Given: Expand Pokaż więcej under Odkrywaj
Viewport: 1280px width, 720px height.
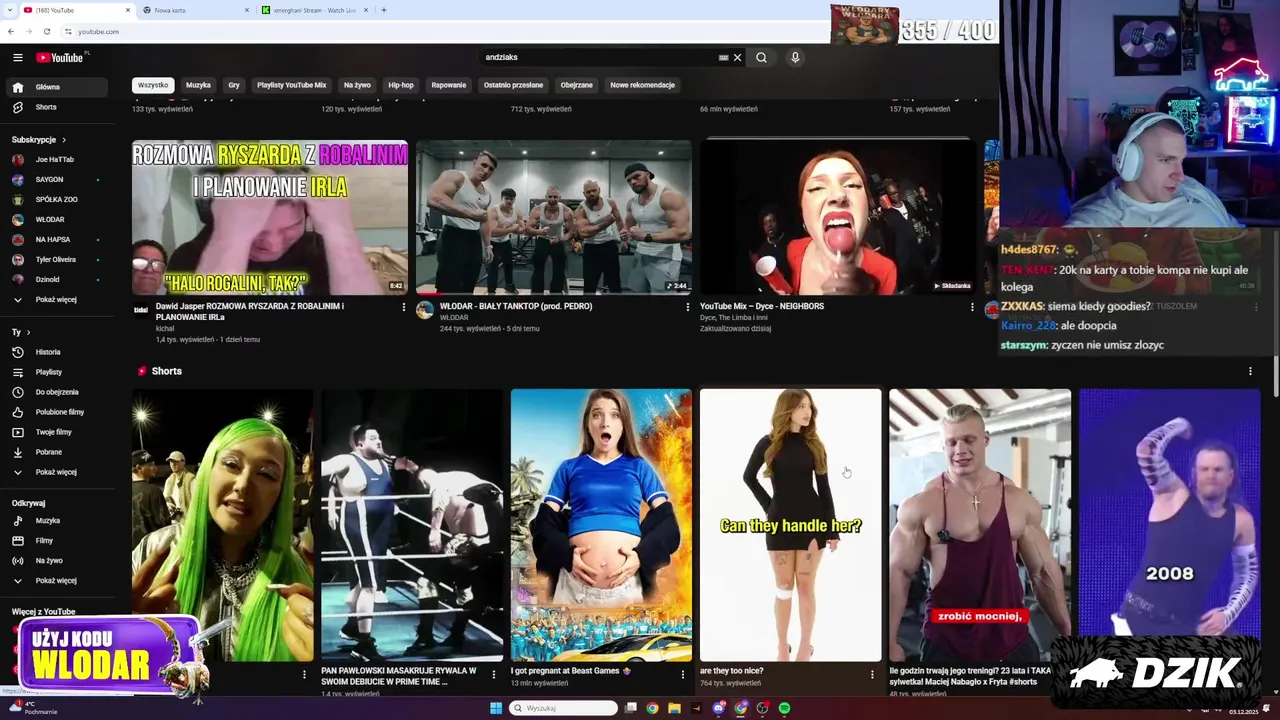Looking at the screenshot, I should (x=55, y=581).
